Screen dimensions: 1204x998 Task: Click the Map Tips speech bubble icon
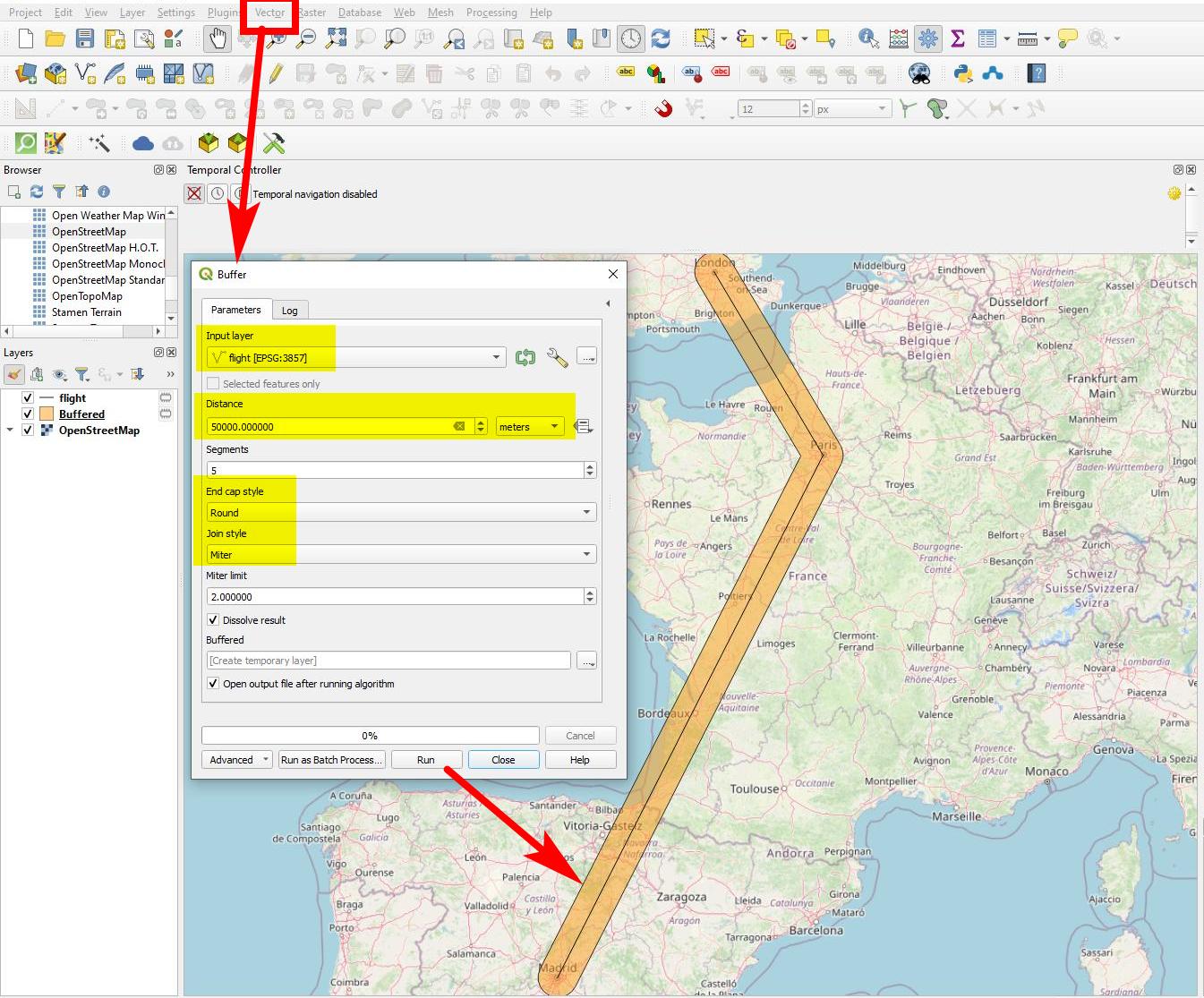1068,38
